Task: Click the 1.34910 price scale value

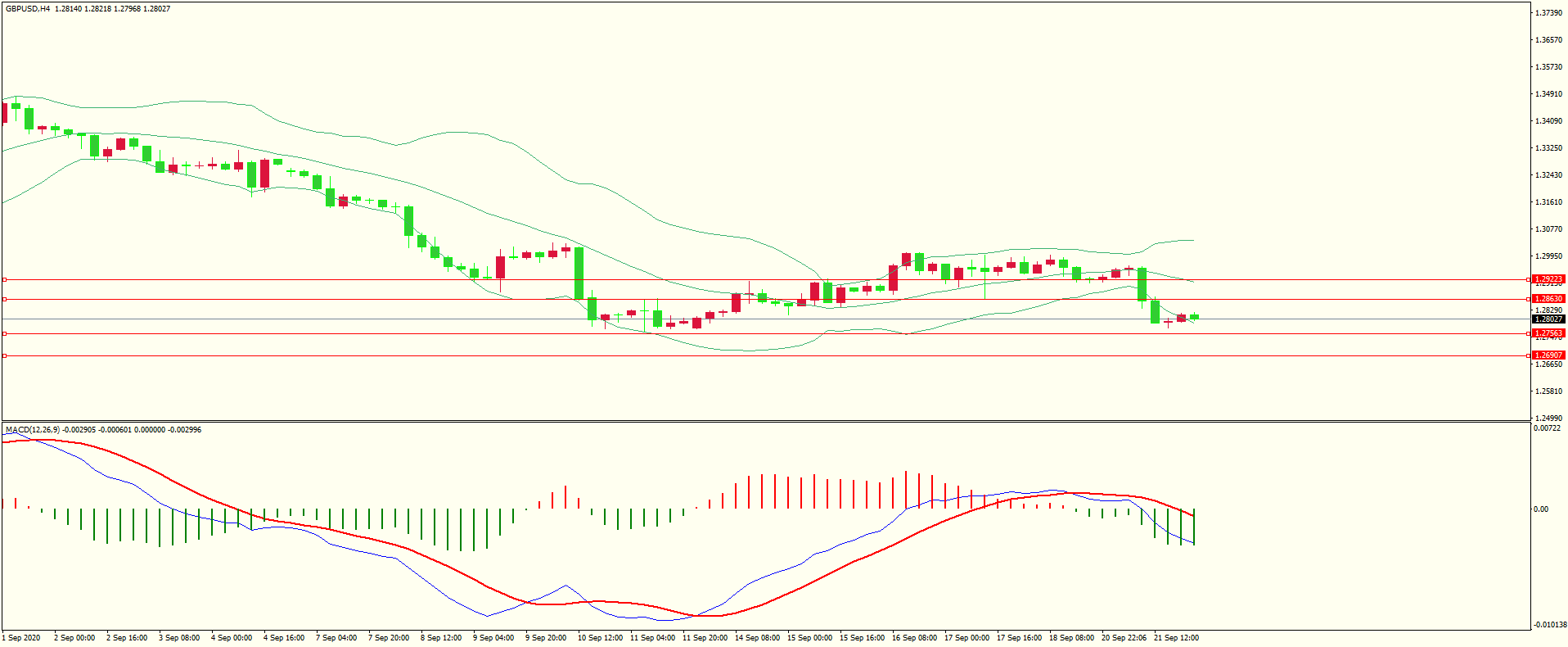Action: (x=1548, y=94)
